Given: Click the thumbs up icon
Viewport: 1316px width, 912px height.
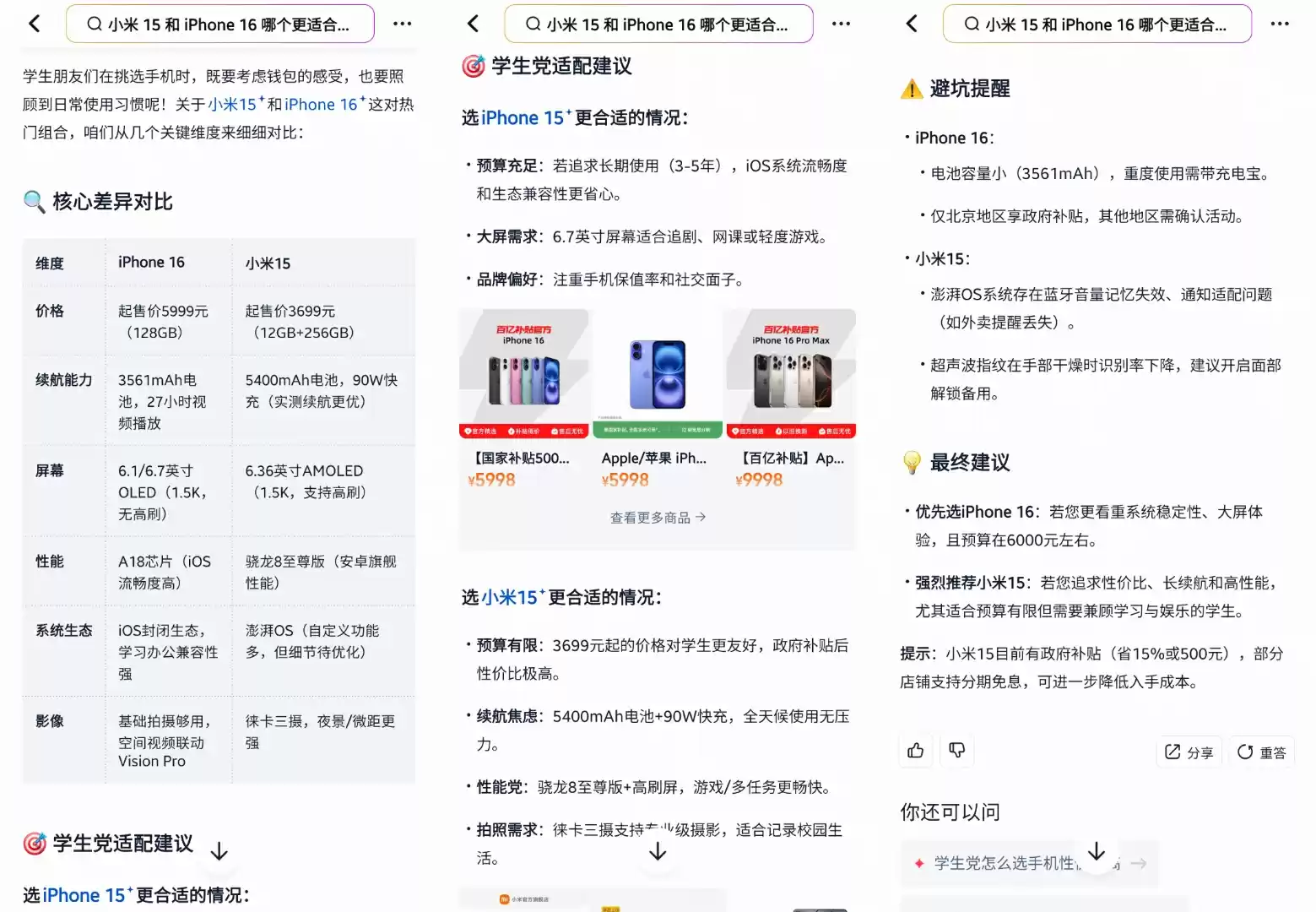Looking at the screenshot, I should pos(916,751).
